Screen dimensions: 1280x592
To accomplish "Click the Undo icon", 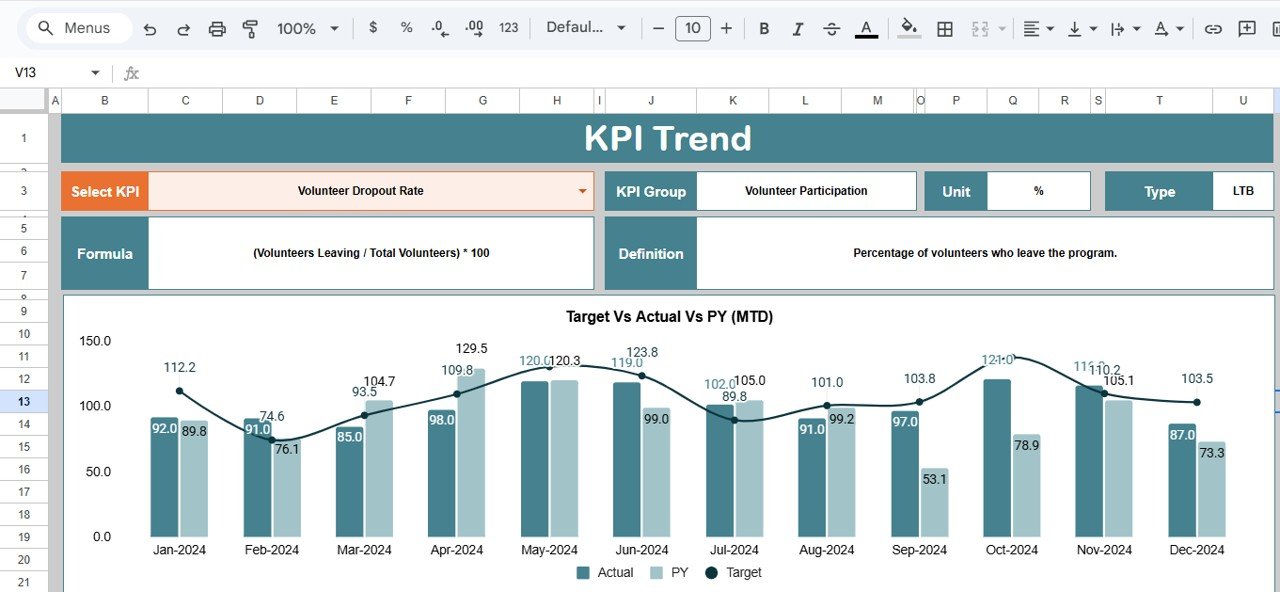I will (149, 28).
